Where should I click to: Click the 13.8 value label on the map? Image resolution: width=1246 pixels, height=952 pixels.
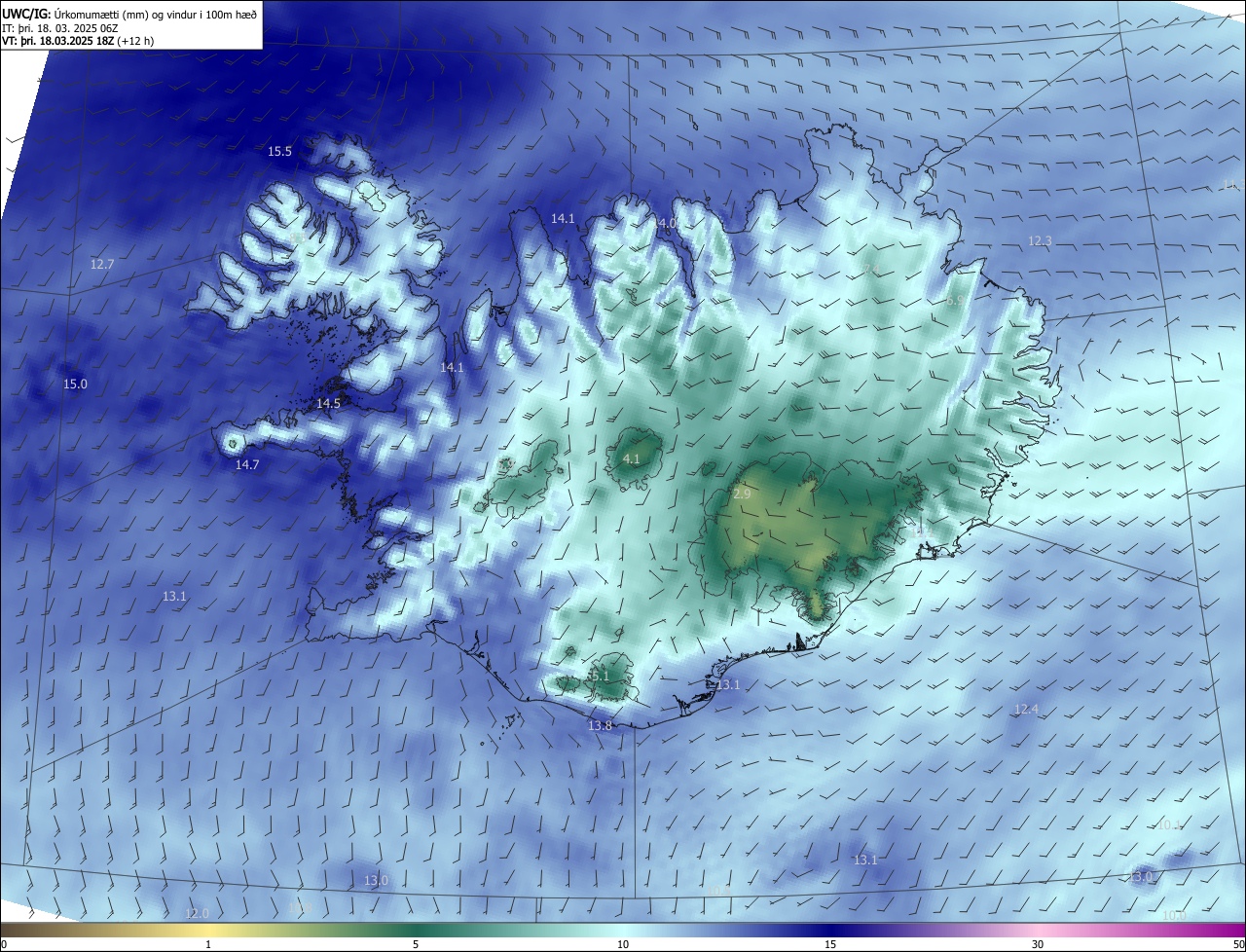coord(601,725)
